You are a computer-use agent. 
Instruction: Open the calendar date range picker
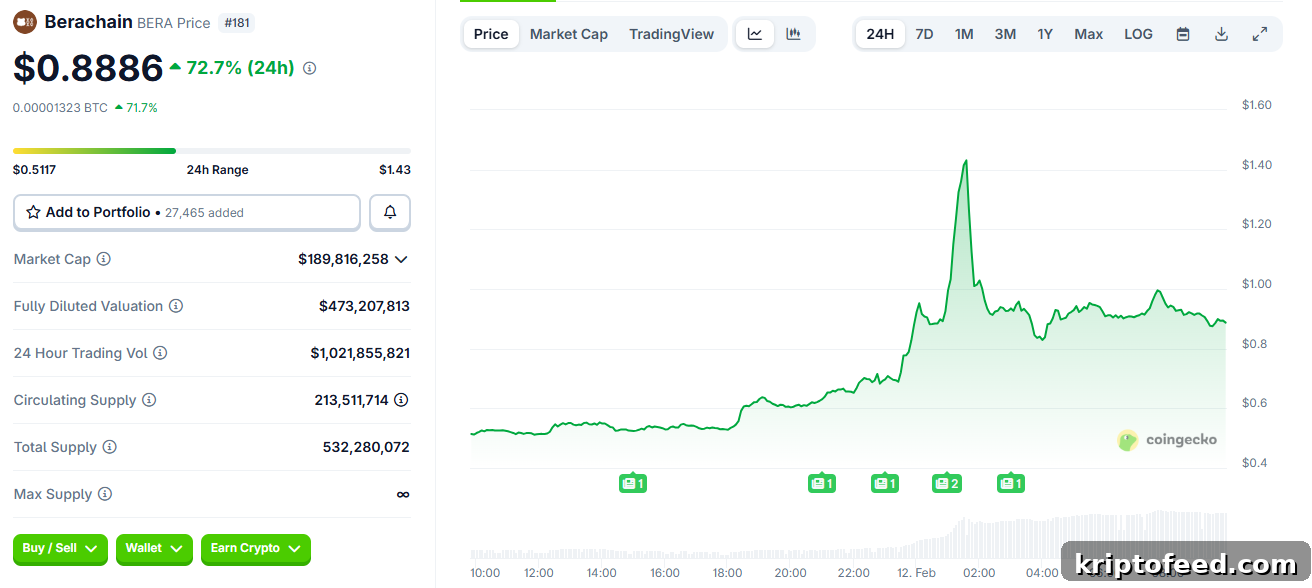(x=1183, y=34)
